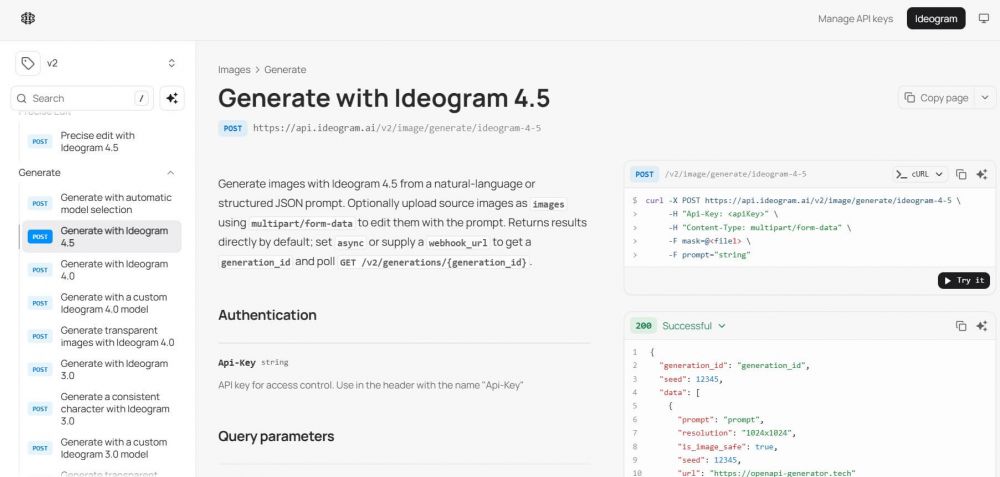1000x477 pixels.
Task: Click the Try it button
Action: click(x=964, y=281)
